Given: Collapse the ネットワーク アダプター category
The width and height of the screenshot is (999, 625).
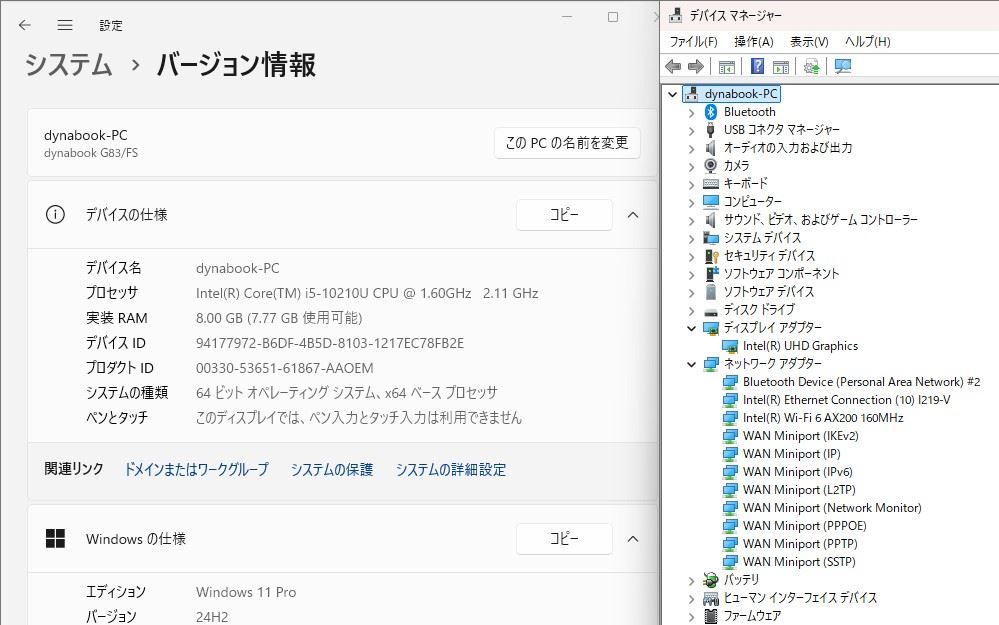Looking at the screenshot, I should click(692, 364).
